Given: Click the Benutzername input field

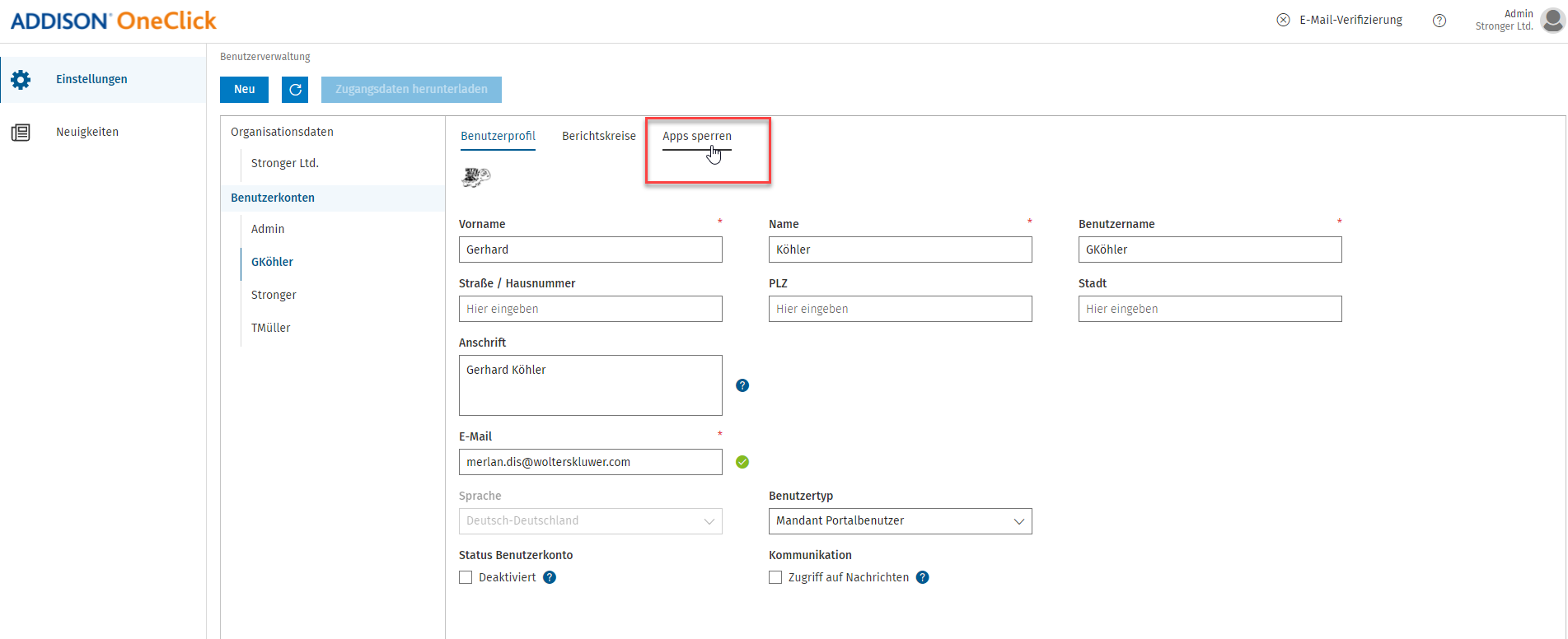Looking at the screenshot, I should click(1210, 250).
